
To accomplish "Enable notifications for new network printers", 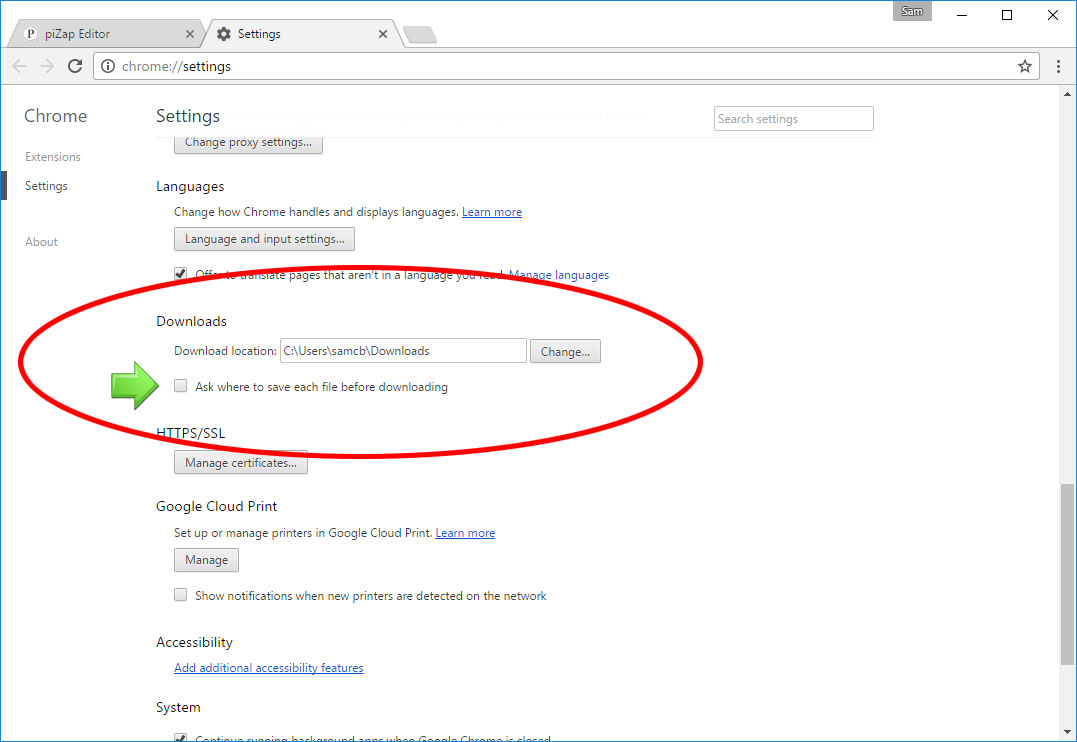I will click(x=181, y=595).
